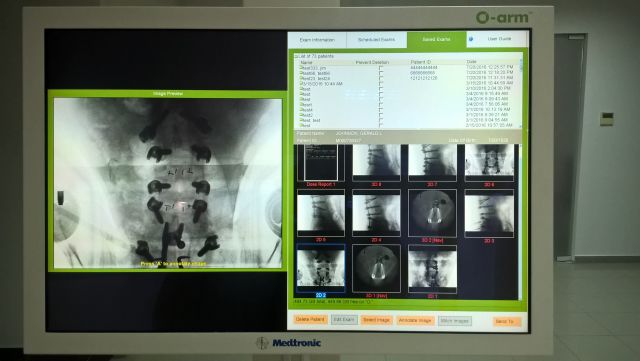Enable Prevent Deletion for patient test4
The height and width of the screenshot is (361, 640).
pyautogui.click(x=381, y=110)
